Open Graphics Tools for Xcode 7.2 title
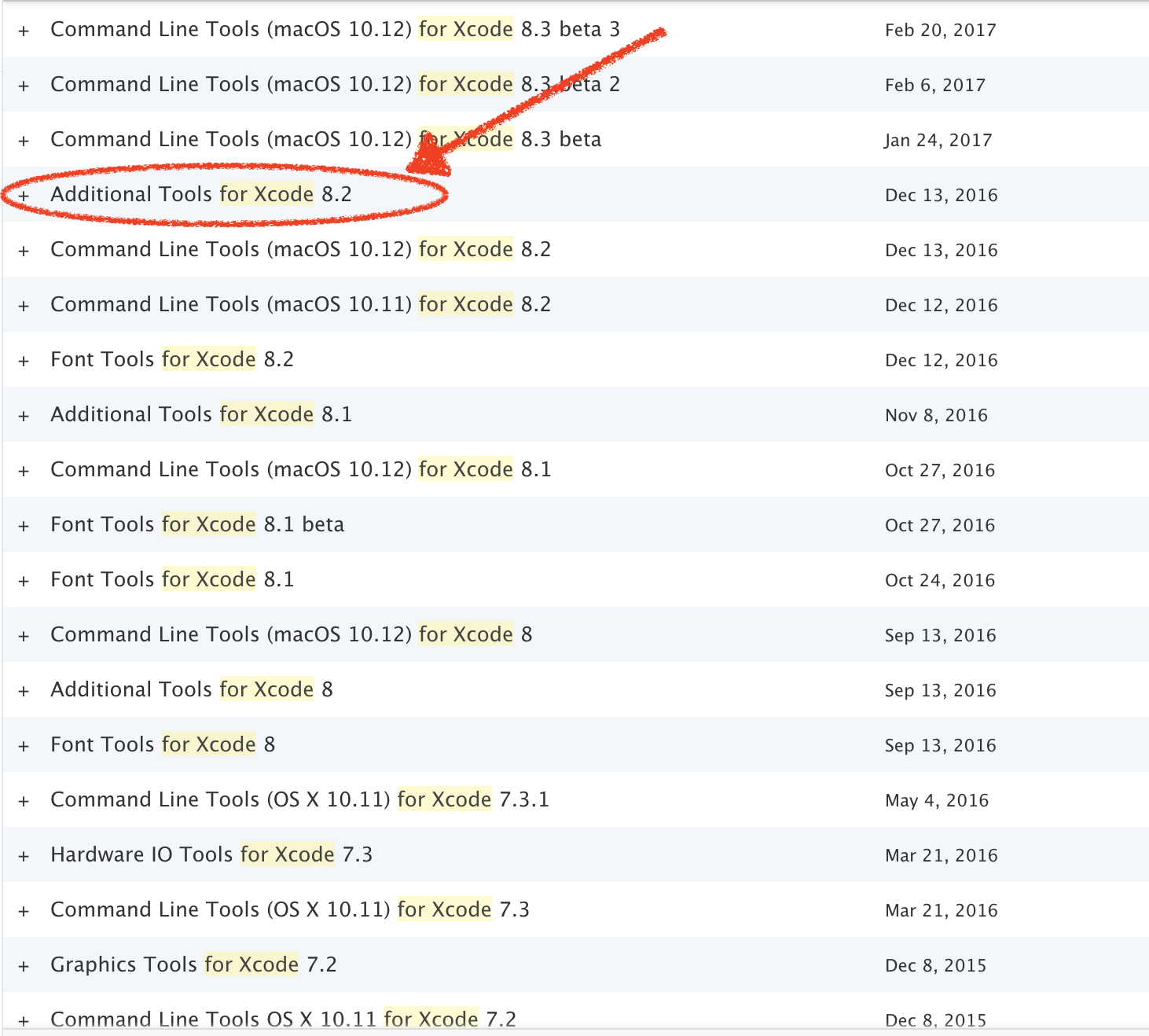Image resolution: width=1149 pixels, height=1036 pixels. [193, 965]
